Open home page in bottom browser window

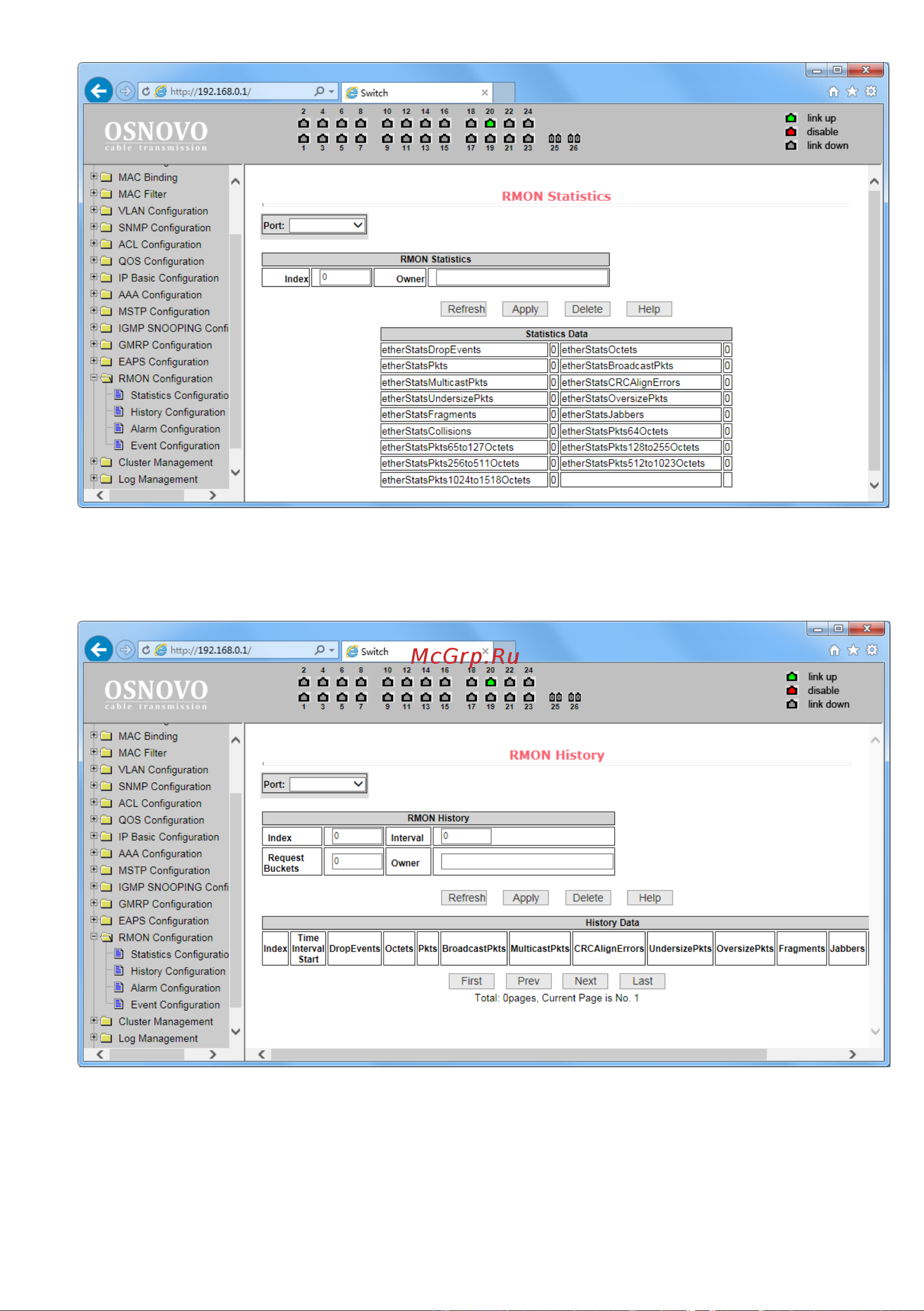coord(835,651)
